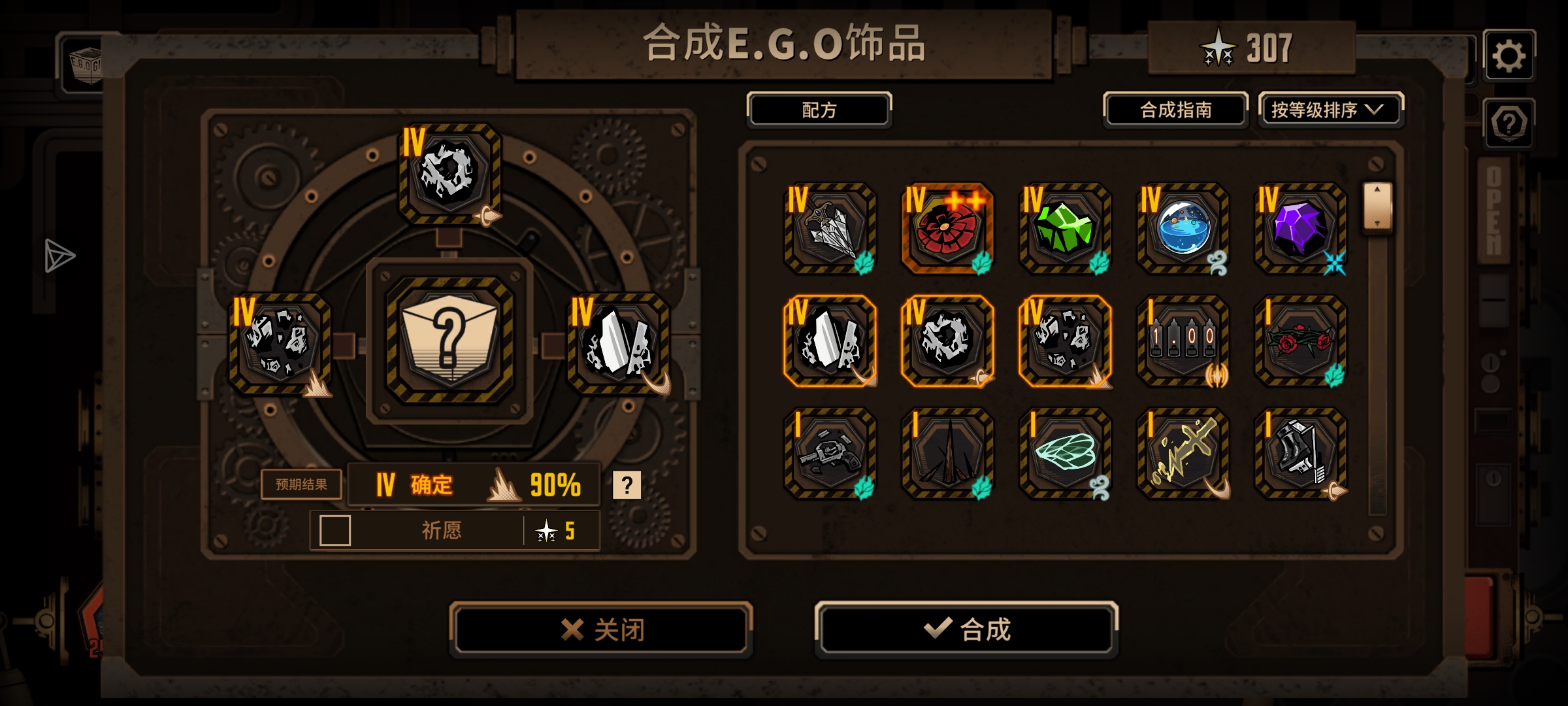The image size is (1568, 706).
Task: Pick the golden sword gift
Action: 1183,454
